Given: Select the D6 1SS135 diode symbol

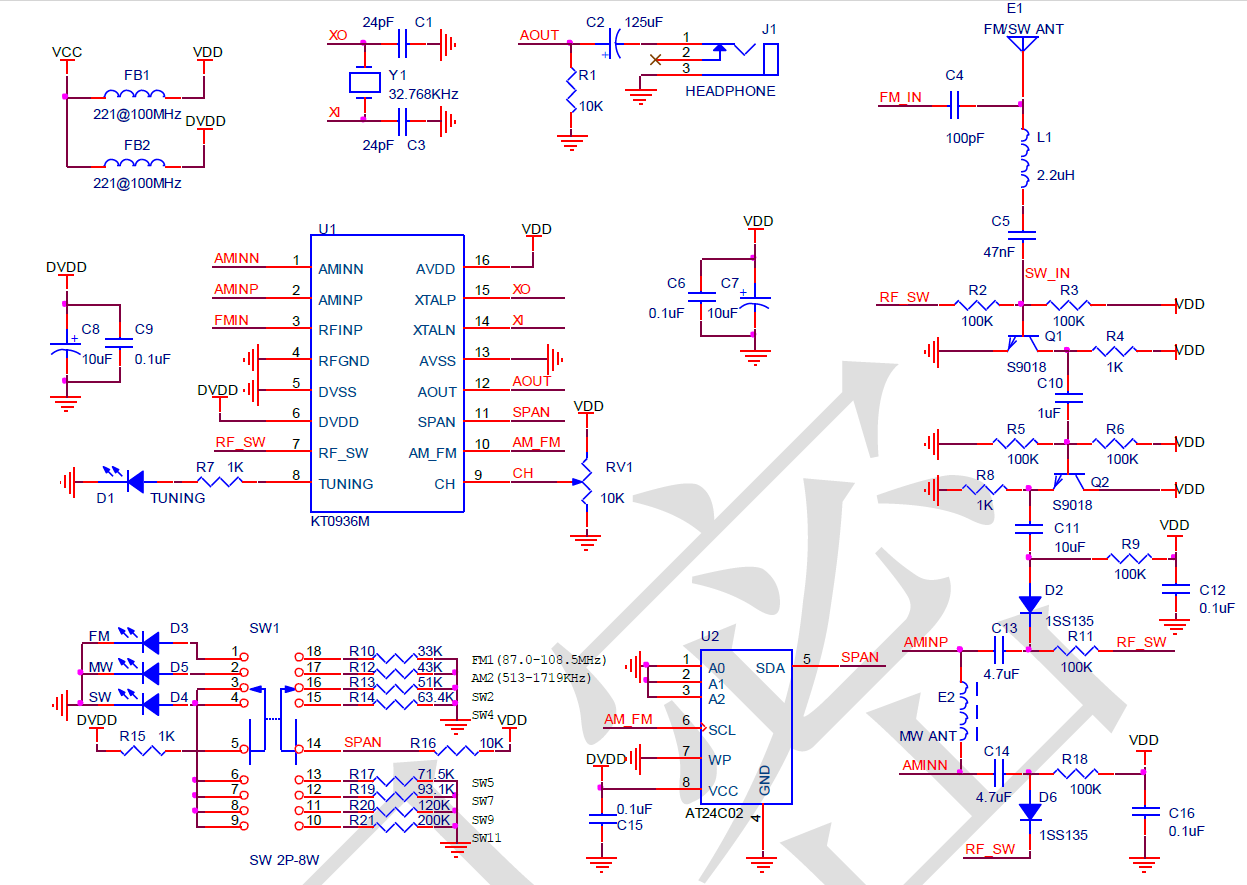Looking at the screenshot, I should [1029, 811].
